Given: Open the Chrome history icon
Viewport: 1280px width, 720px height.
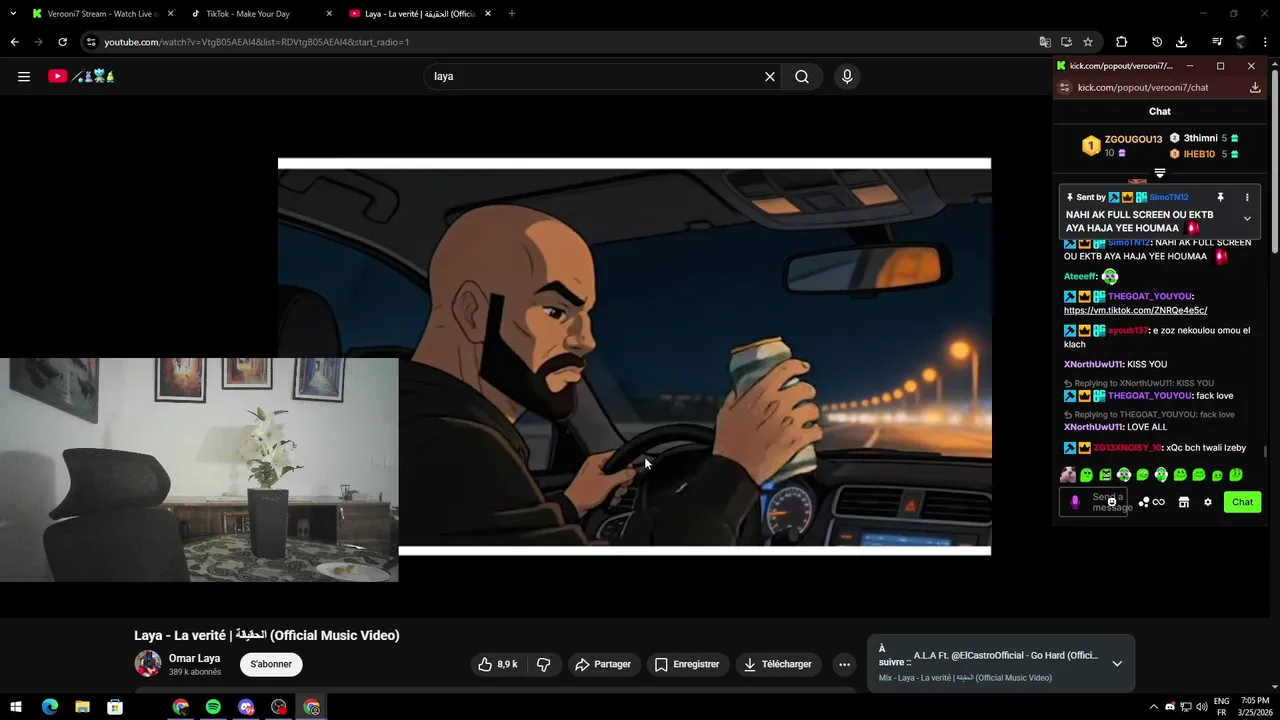Looking at the screenshot, I should coord(1157,42).
